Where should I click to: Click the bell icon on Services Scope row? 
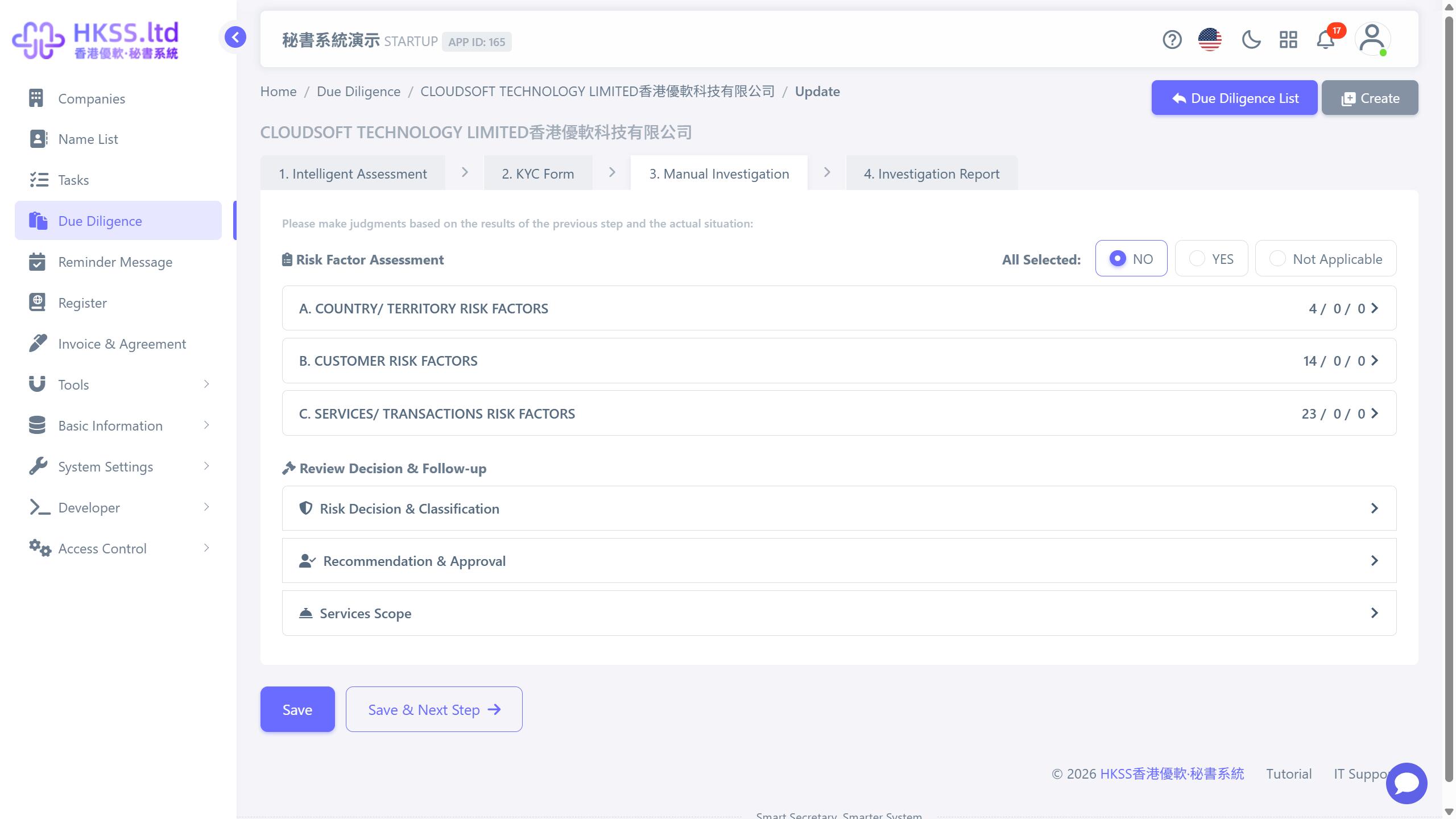point(306,613)
